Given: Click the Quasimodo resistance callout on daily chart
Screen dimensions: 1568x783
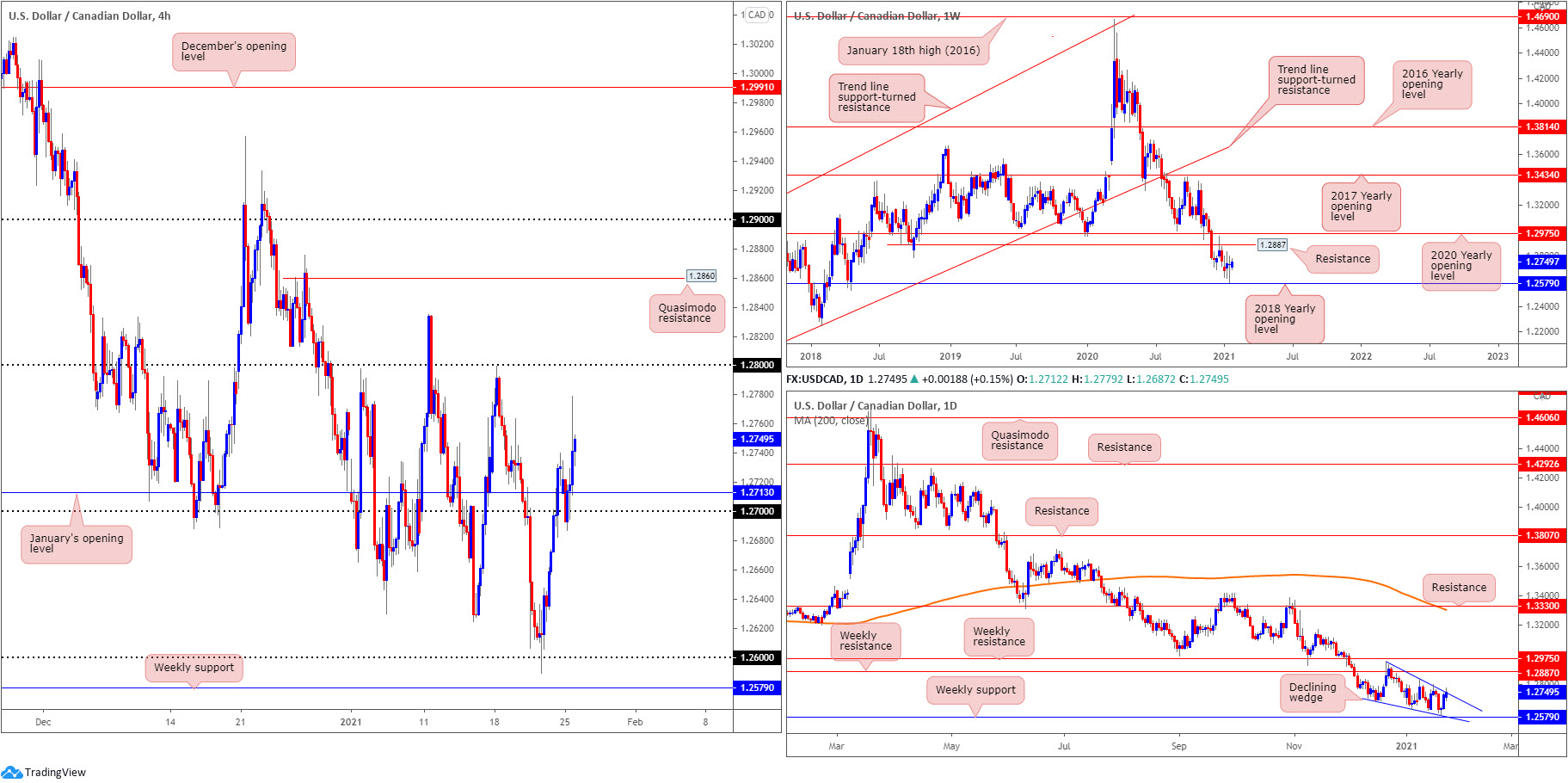Looking at the screenshot, I should [1020, 441].
